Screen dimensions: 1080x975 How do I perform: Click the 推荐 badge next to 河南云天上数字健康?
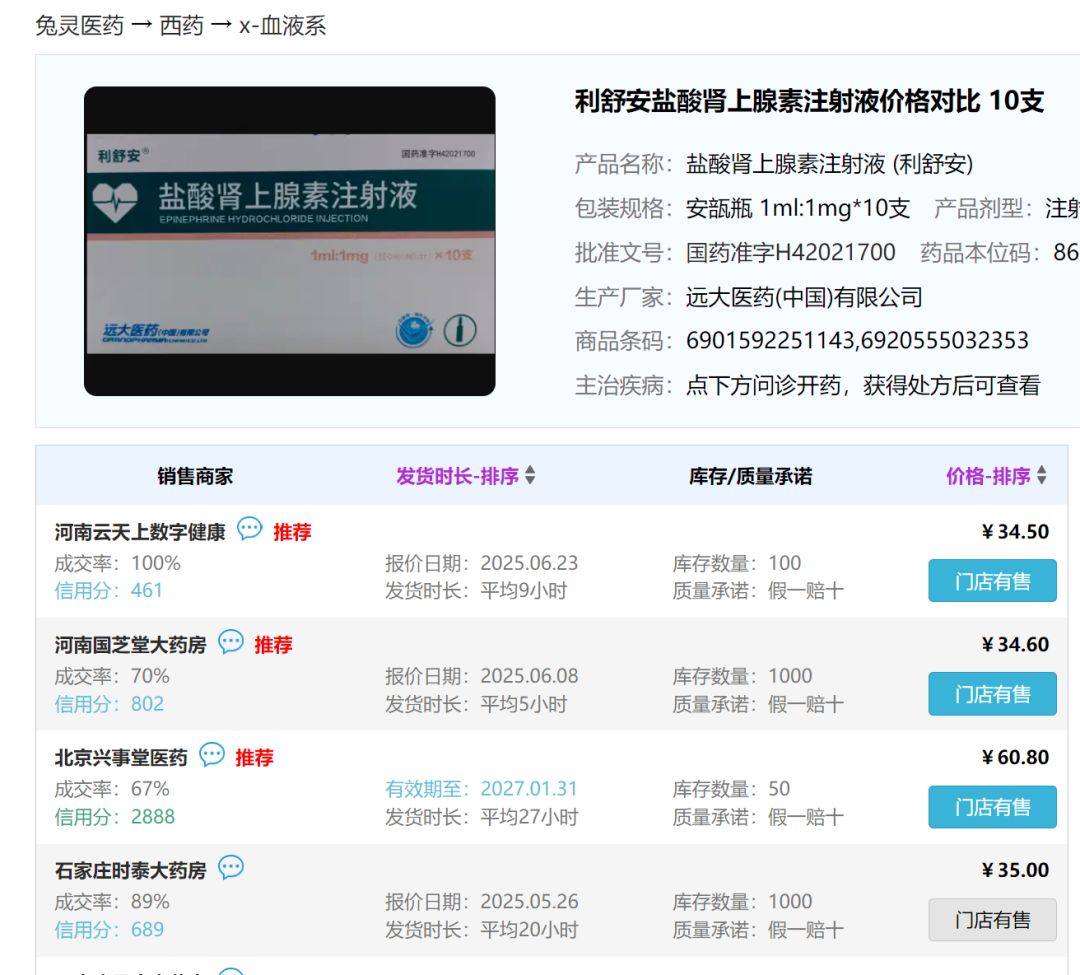tap(291, 532)
